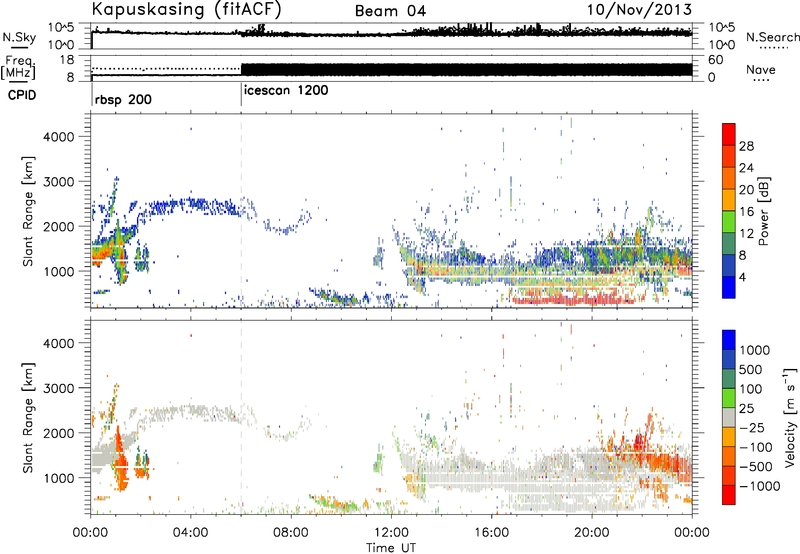Click the 'icescan 1200' CPID marker

coord(286,91)
